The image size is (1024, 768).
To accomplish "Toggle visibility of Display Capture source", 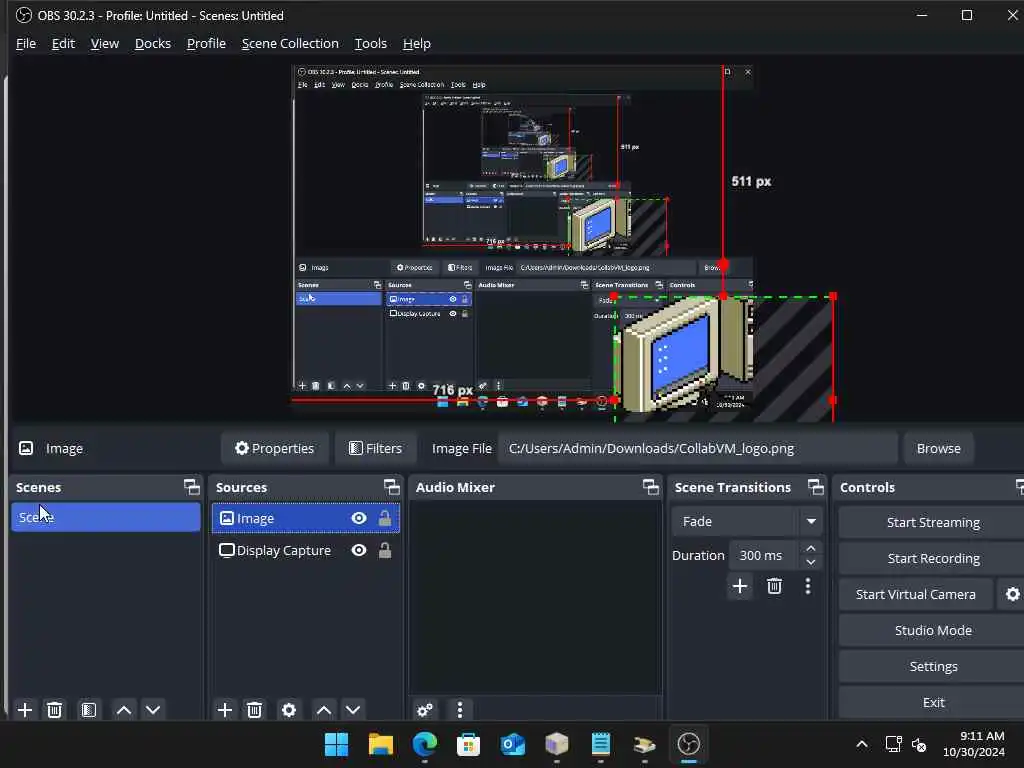I will pos(359,551).
